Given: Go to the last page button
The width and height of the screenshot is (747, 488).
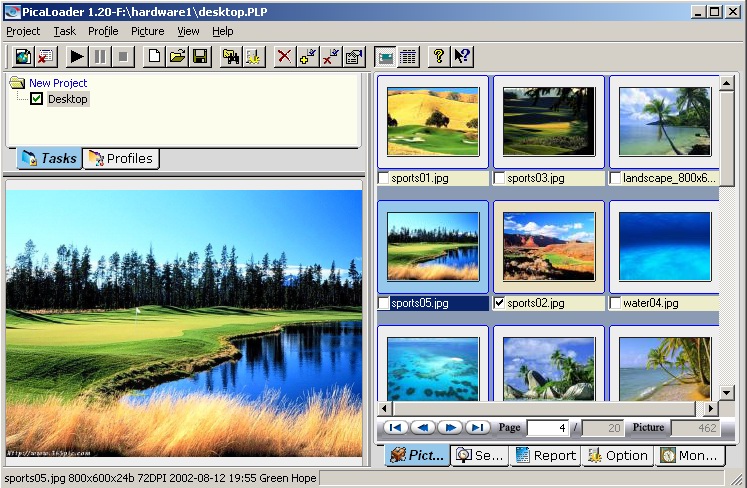Looking at the screenshot, I should pos(478,428).
